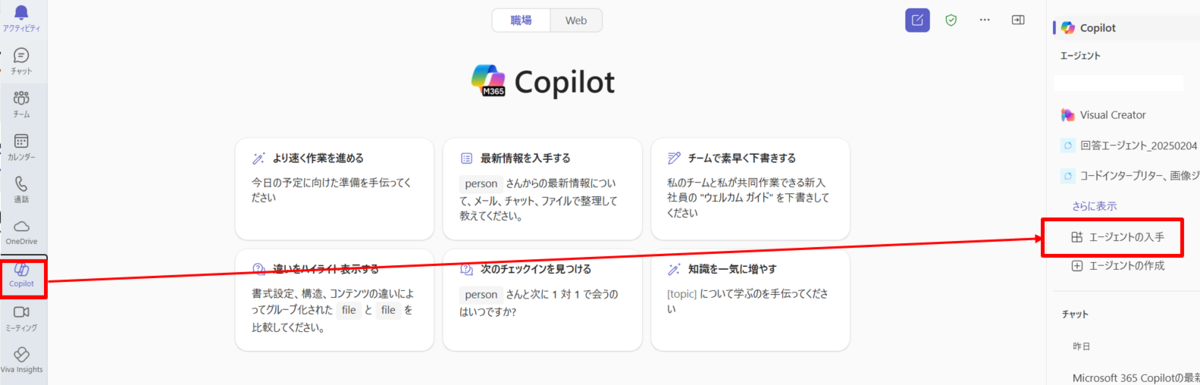Expand agents list with さらに表示
The width and height of the screenshot is (1200, 385).
point(1093,205)
